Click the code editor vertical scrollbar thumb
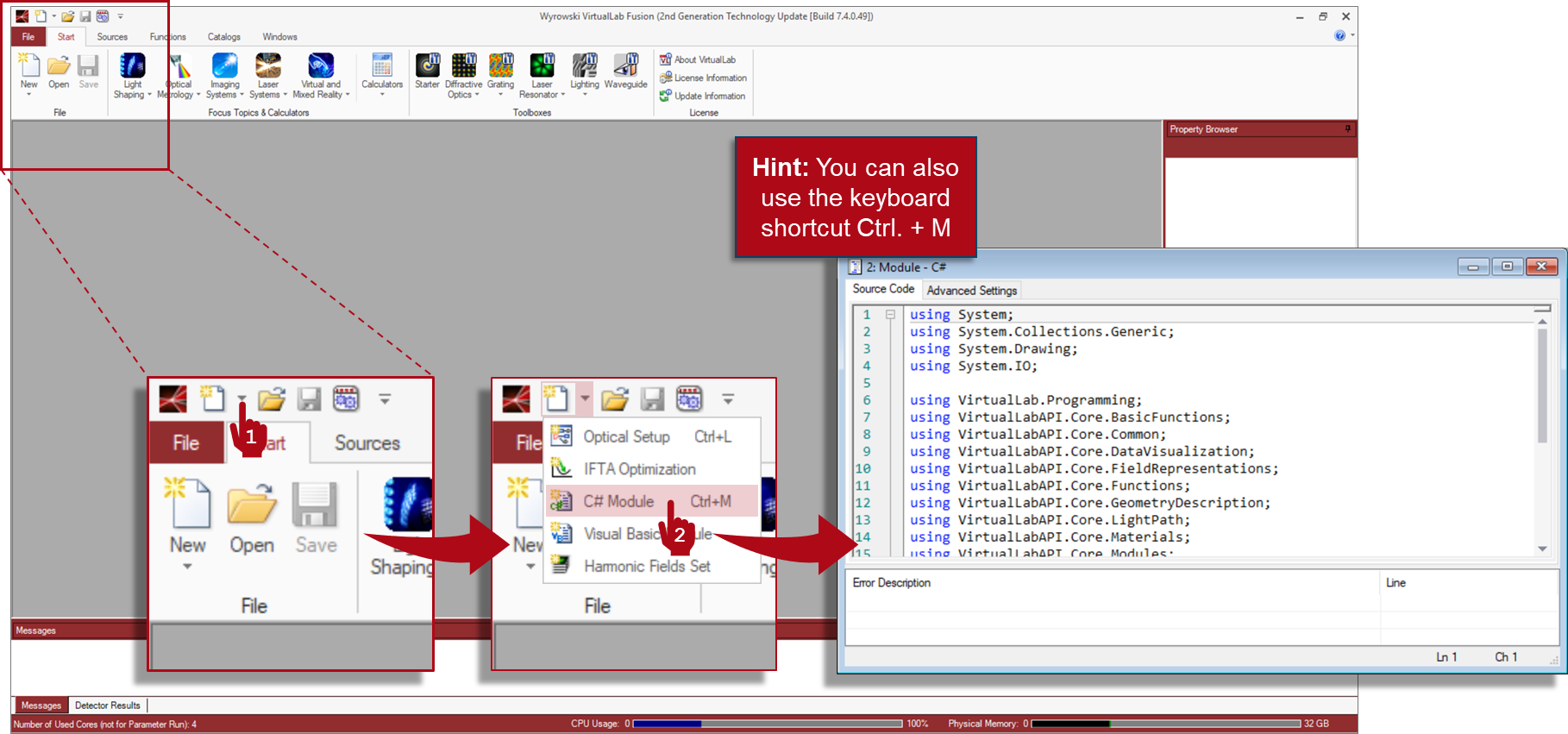The height and width of the screenshot is (734, 1568). [1542, 385]
